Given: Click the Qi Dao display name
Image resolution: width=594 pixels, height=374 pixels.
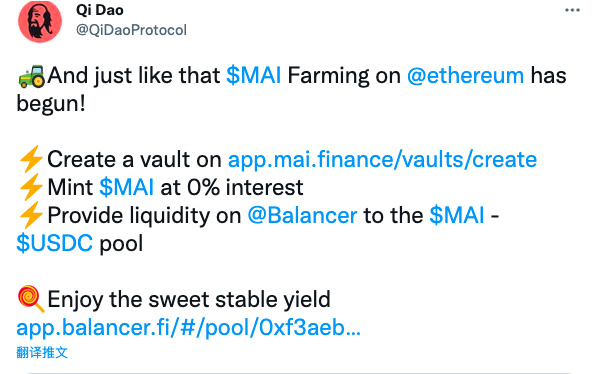Looking at the screenshot, I should tap(100, 10).
